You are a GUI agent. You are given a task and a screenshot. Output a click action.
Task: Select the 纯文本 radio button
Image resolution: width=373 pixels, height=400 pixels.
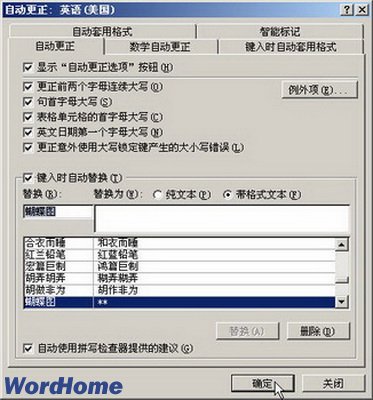157,195
